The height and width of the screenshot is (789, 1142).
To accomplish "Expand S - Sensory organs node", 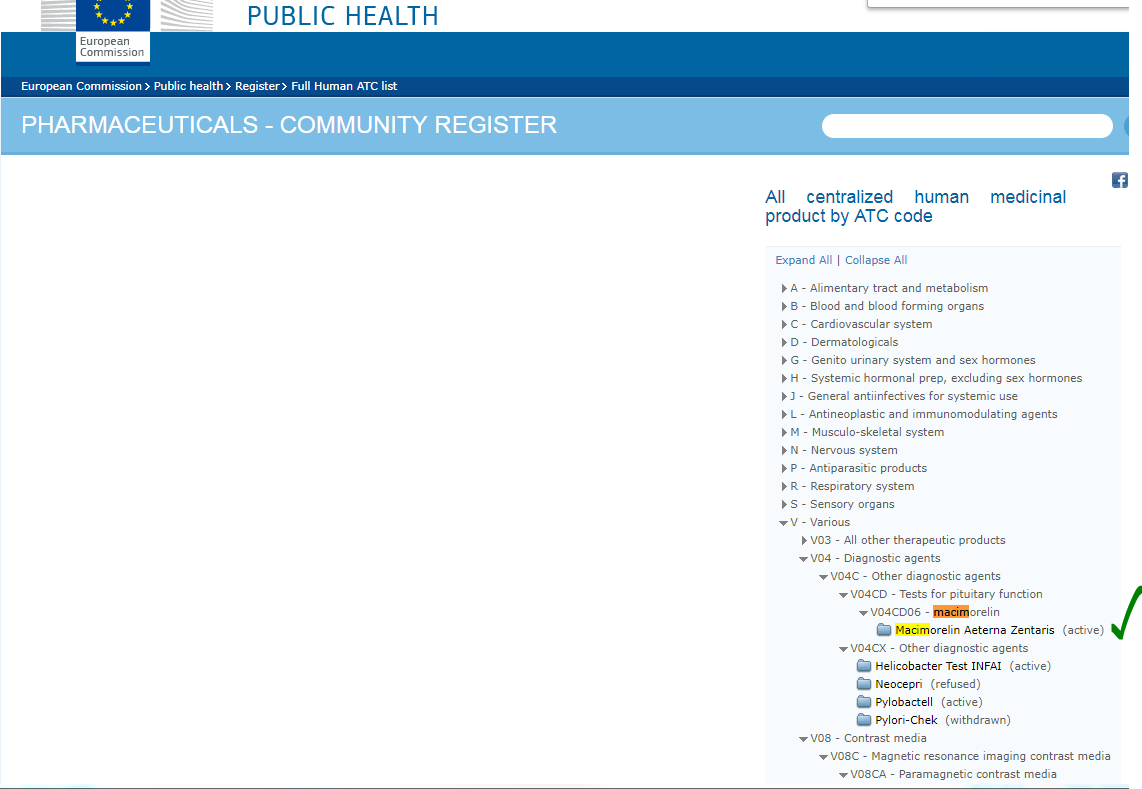I will click(784, 504).
